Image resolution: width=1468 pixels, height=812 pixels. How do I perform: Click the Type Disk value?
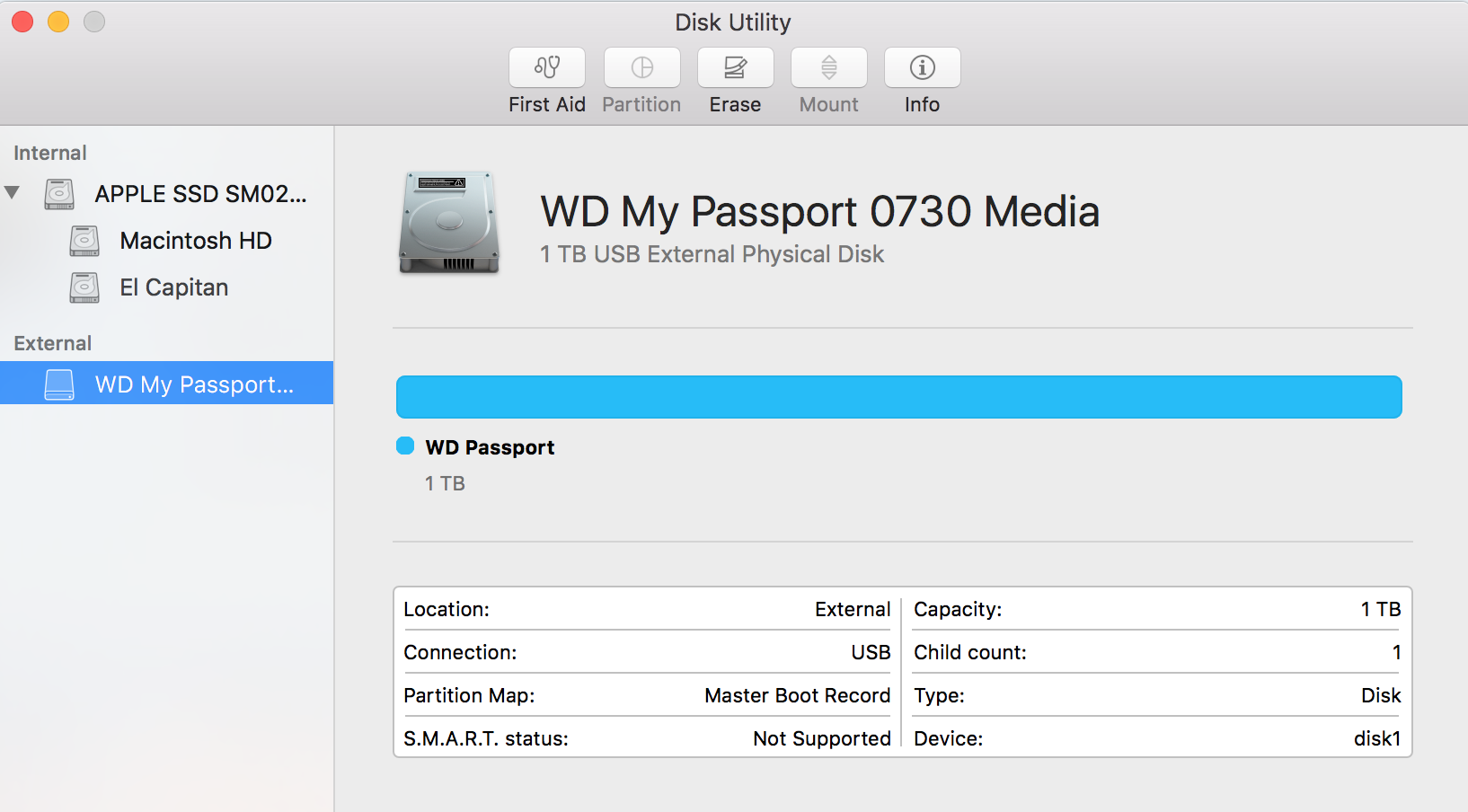(x=1381, y=695)
